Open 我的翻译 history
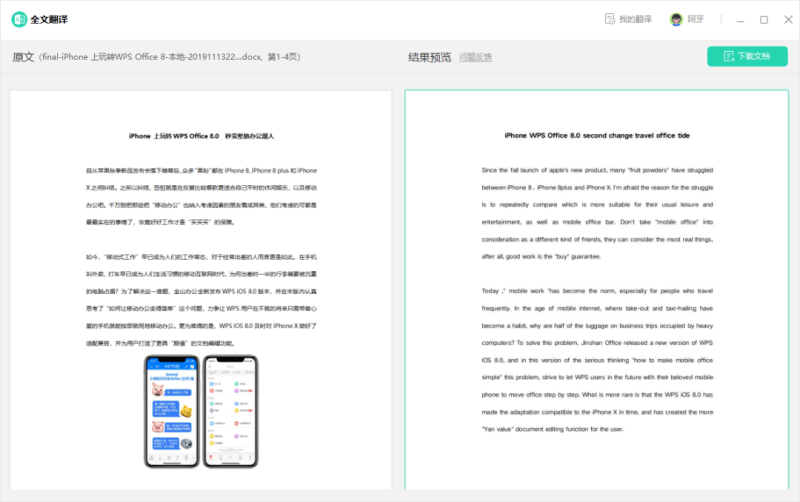 click(x=628, y=19)
